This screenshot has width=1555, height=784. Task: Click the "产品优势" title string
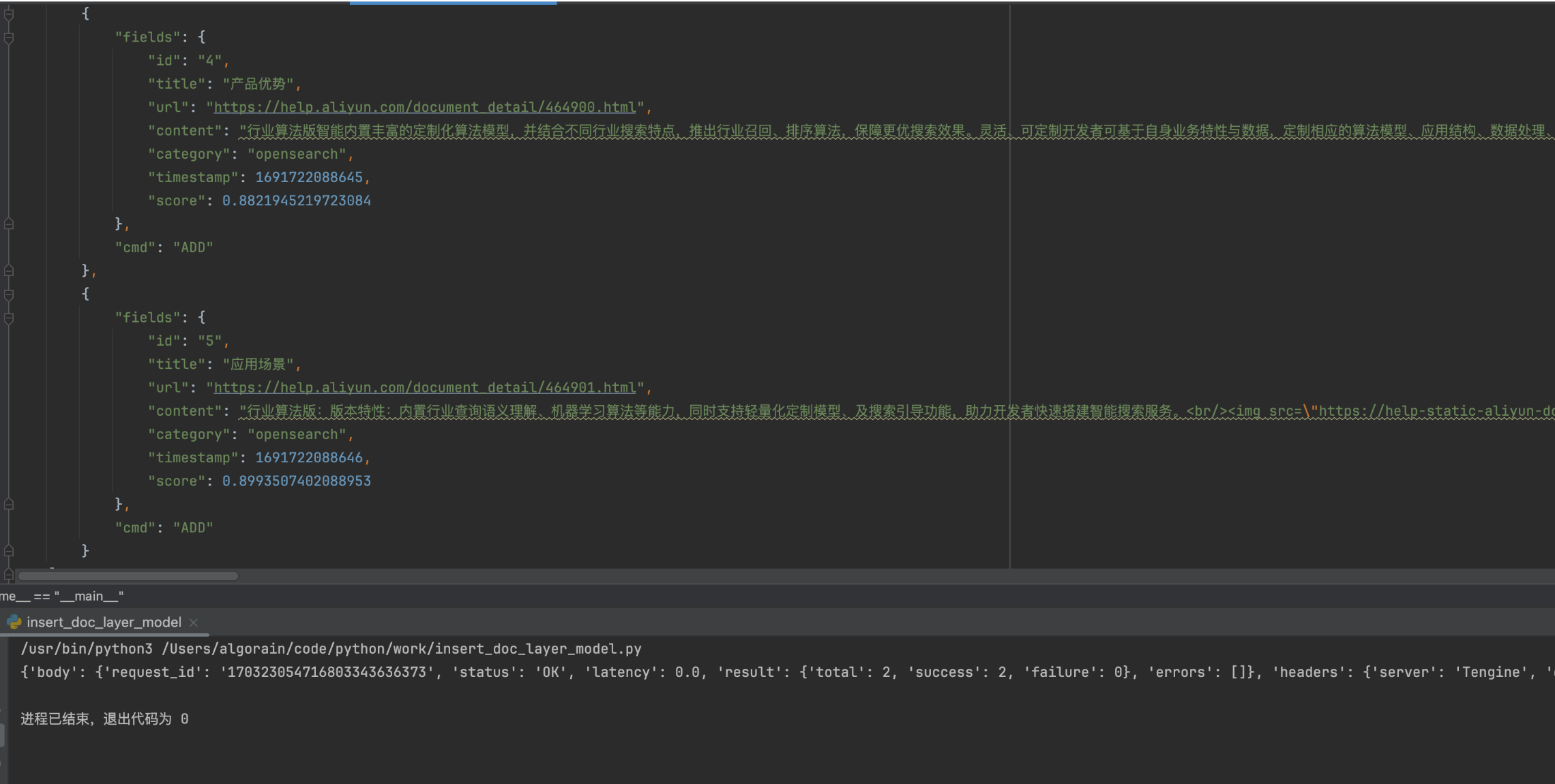coord(258,84)
